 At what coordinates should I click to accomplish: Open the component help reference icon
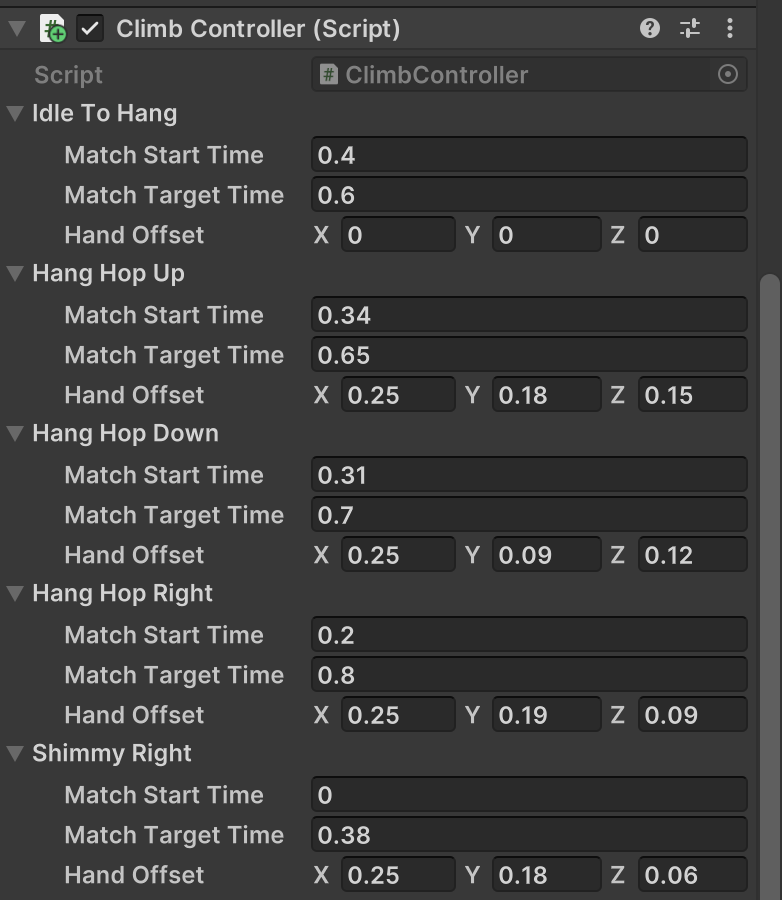(650, 29)
